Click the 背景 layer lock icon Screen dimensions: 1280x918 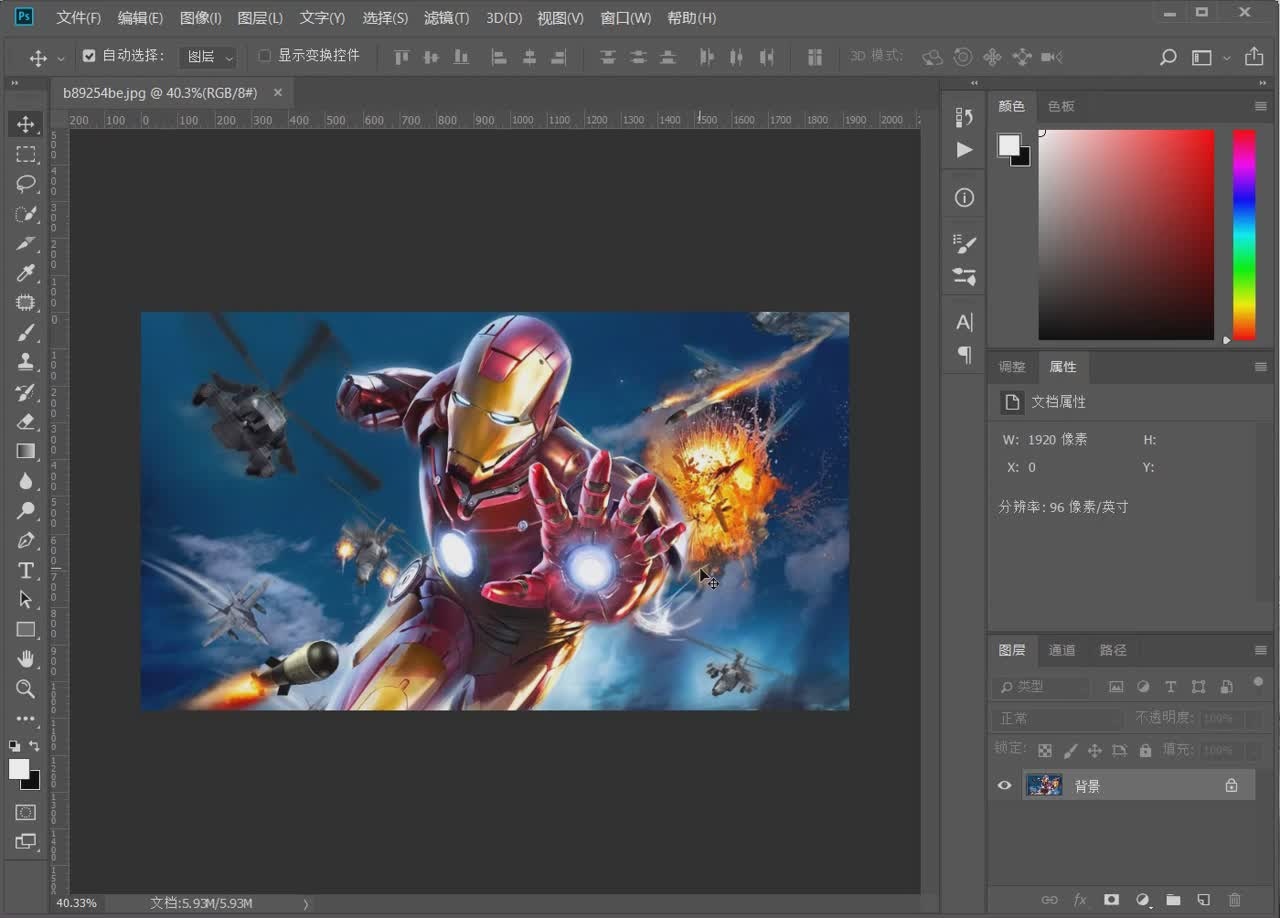1232,786
